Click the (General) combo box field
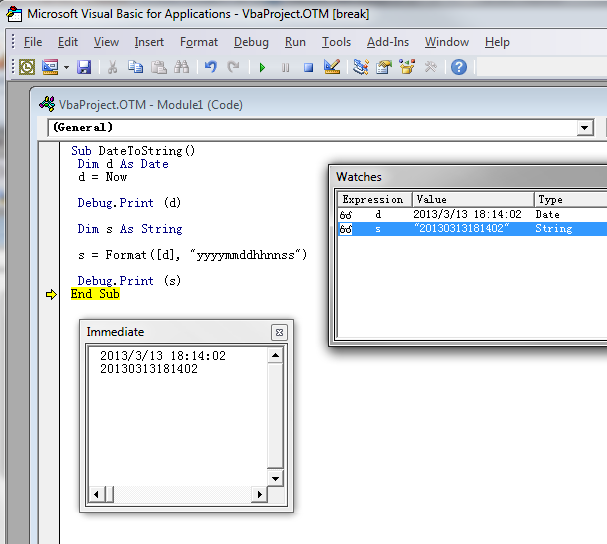 click(x=321, y=127)
